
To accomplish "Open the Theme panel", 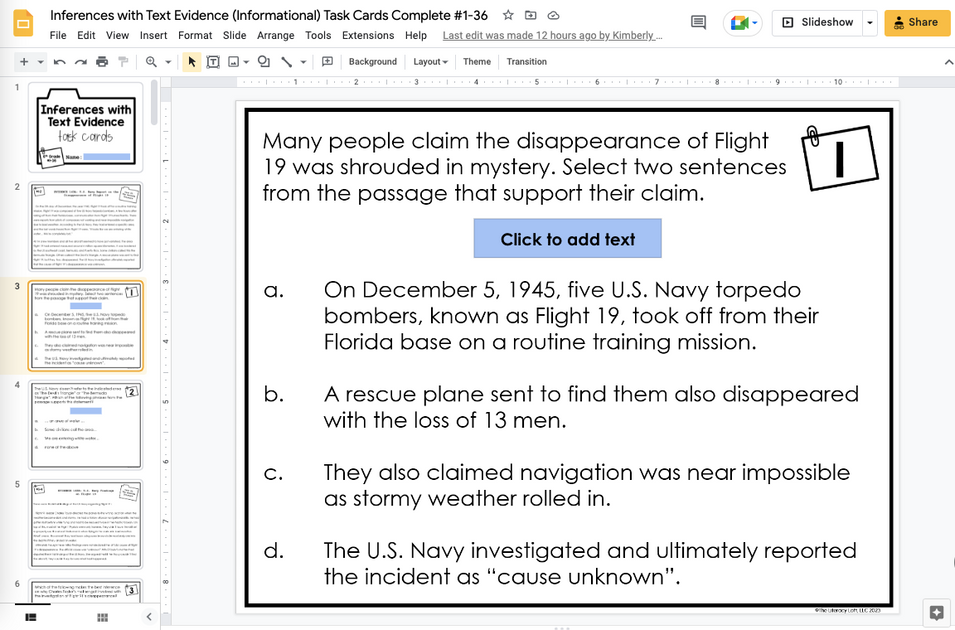I will (477, 62).
